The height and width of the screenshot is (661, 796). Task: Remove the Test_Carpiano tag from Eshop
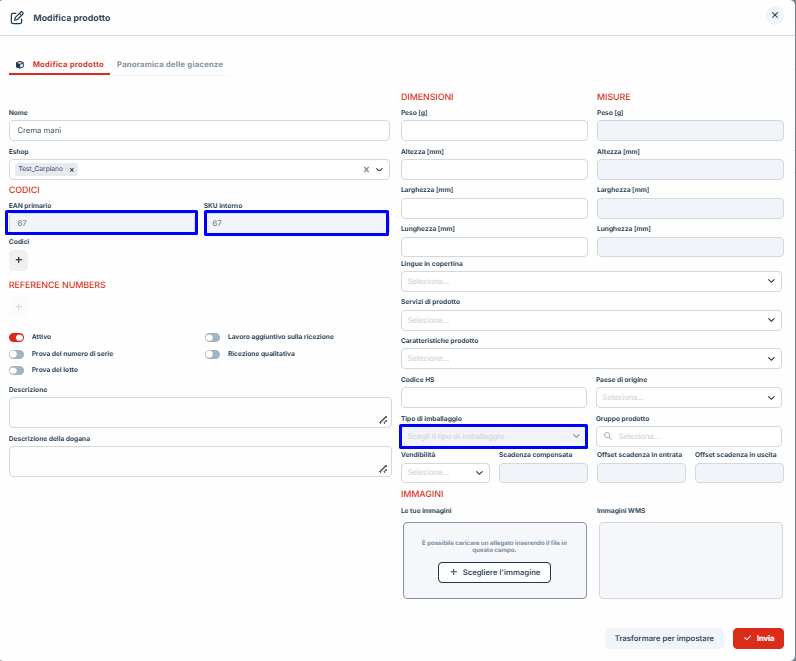(72, 170)
